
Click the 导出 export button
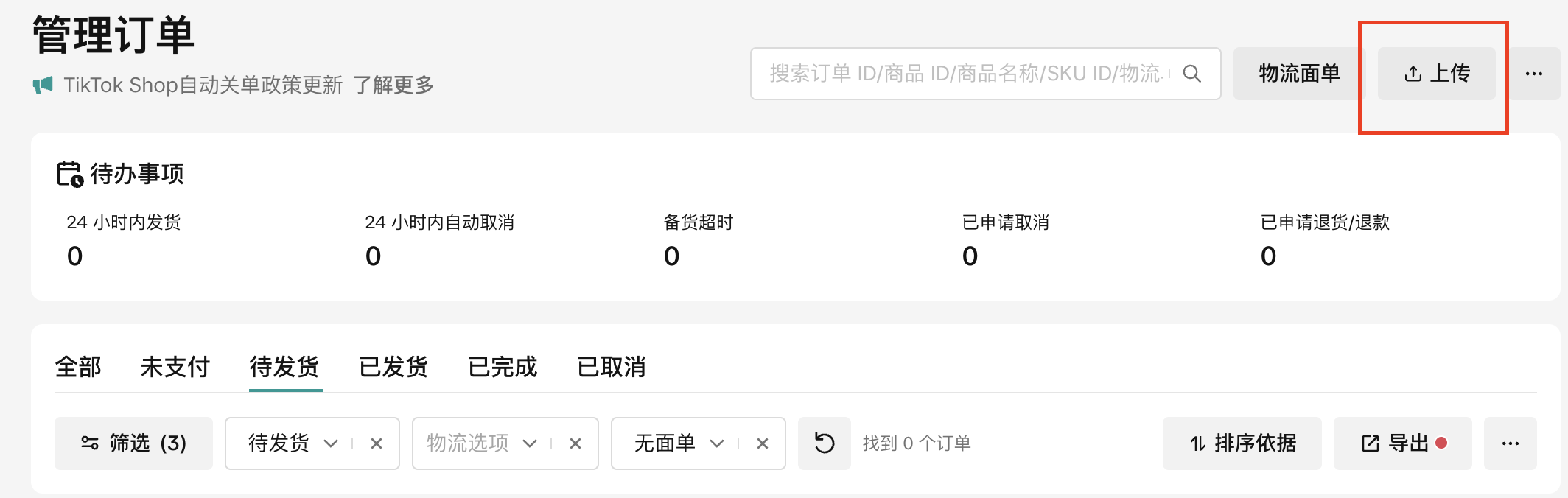pos(1402,443)
